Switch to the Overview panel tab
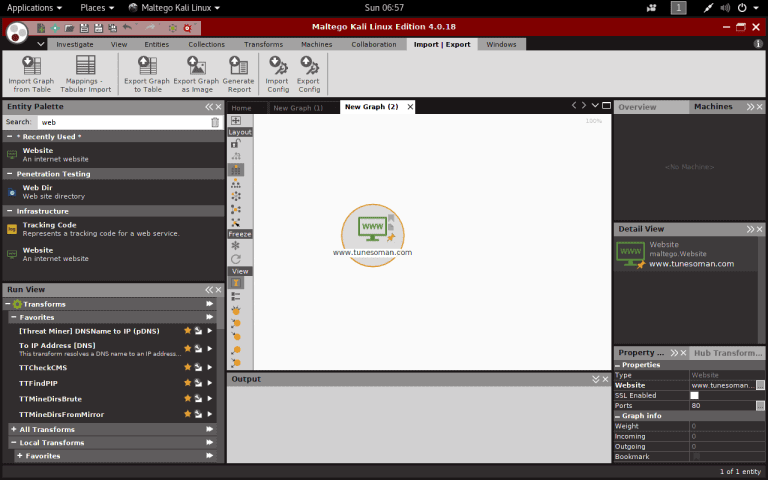Viewport: 768px width, 480px height. coord(637,107)
